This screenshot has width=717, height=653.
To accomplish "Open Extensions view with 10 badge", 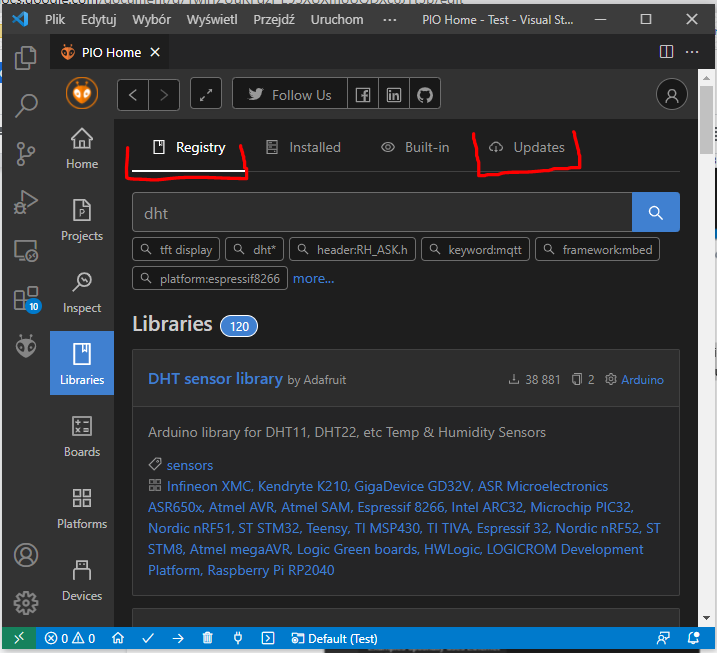I will (x=26, y=299).
